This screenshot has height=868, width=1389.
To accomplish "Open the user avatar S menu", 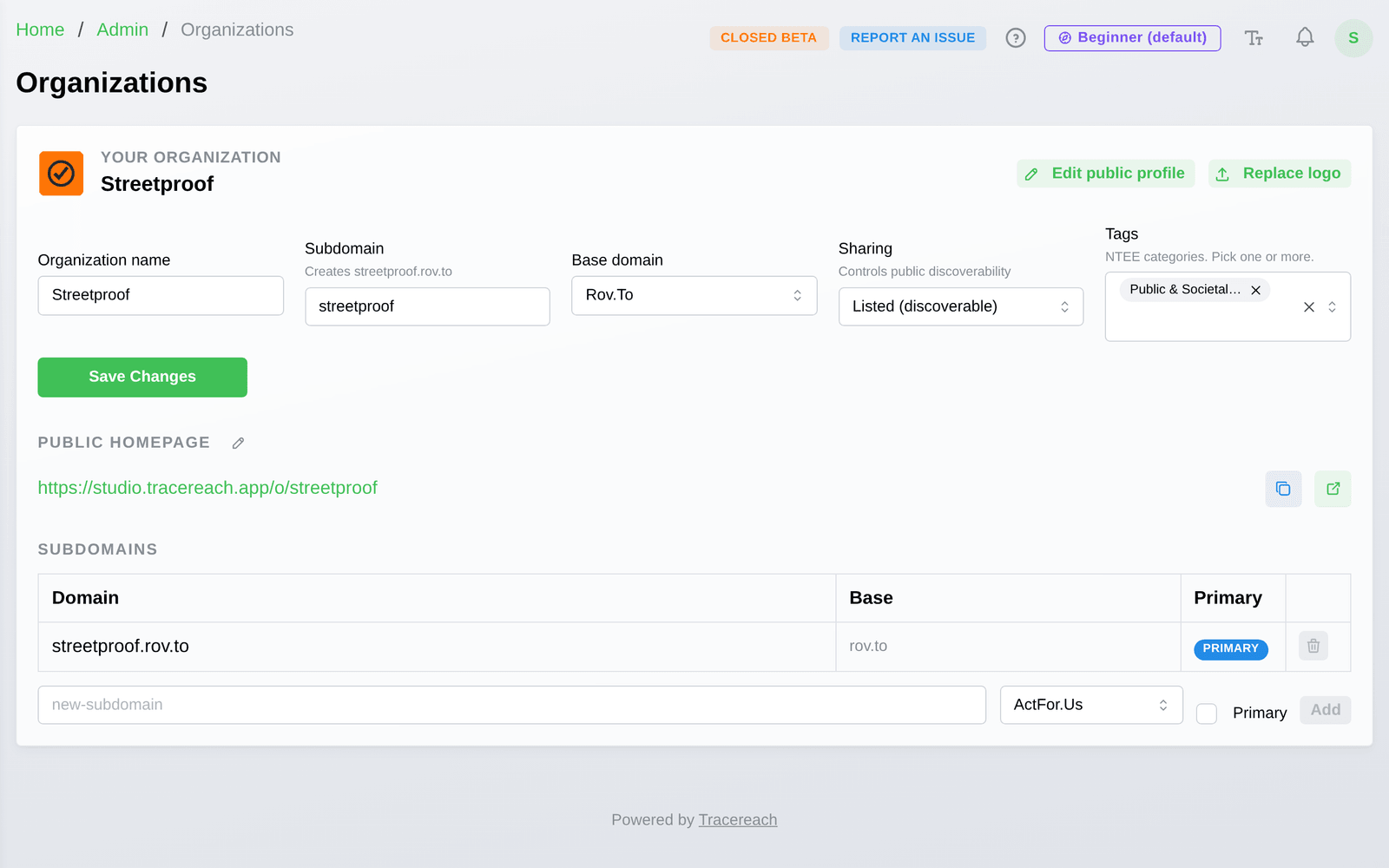I will click(1353, 38).
